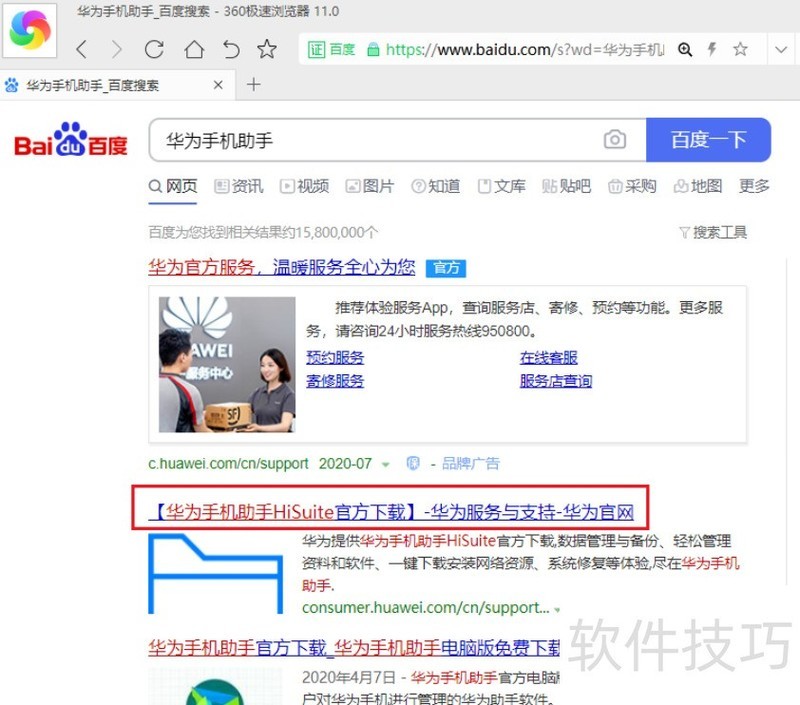Click the Huawei service center thumbnail

[x=227, y=365]
